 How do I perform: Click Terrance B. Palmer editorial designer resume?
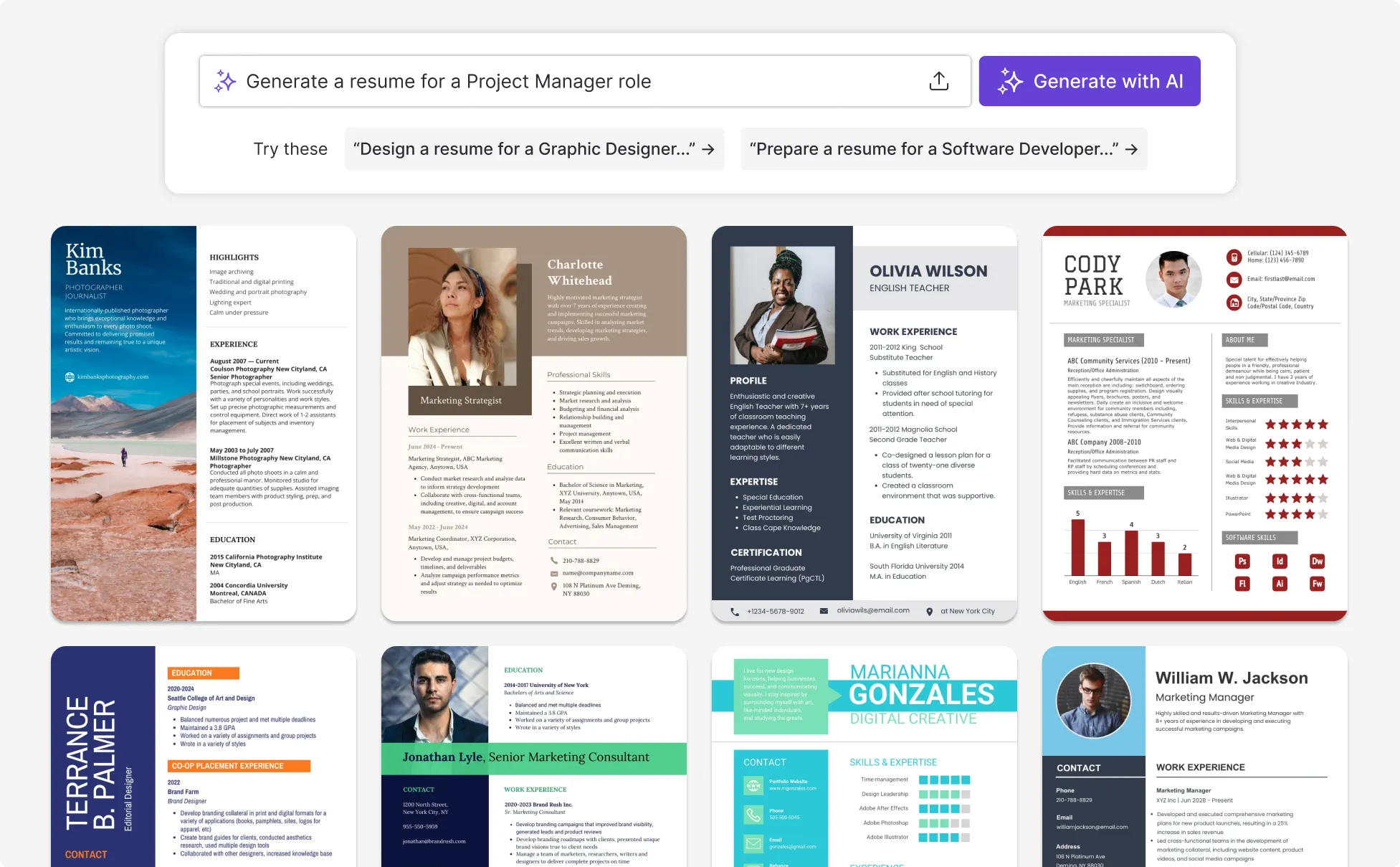pos(203,754)
